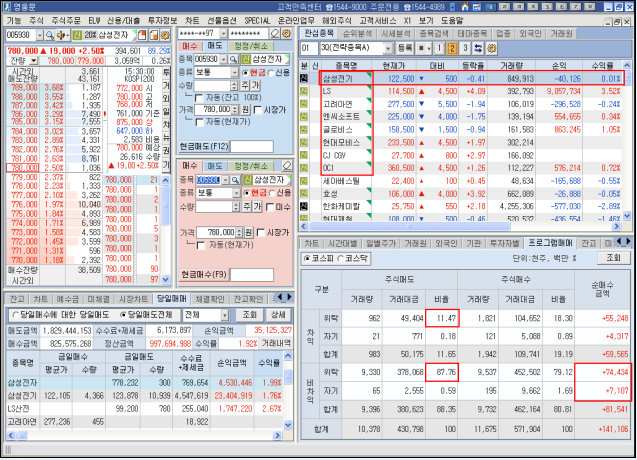Viewport: 637px width, 460px height.
Task: Click the 현금매도(F12) button
Action: pos(205,146)
